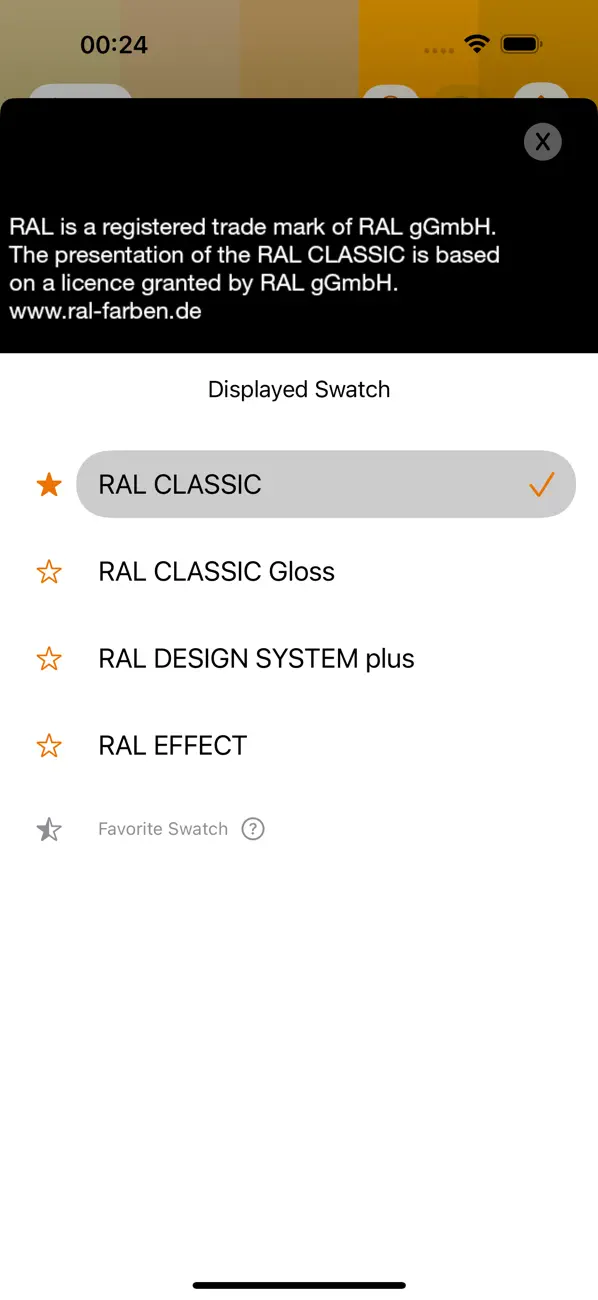This screenshot has height=1300, width=598.
Task: Favorite the RAL CLASSIC Gloss swatch star
Action: (48, 571)
